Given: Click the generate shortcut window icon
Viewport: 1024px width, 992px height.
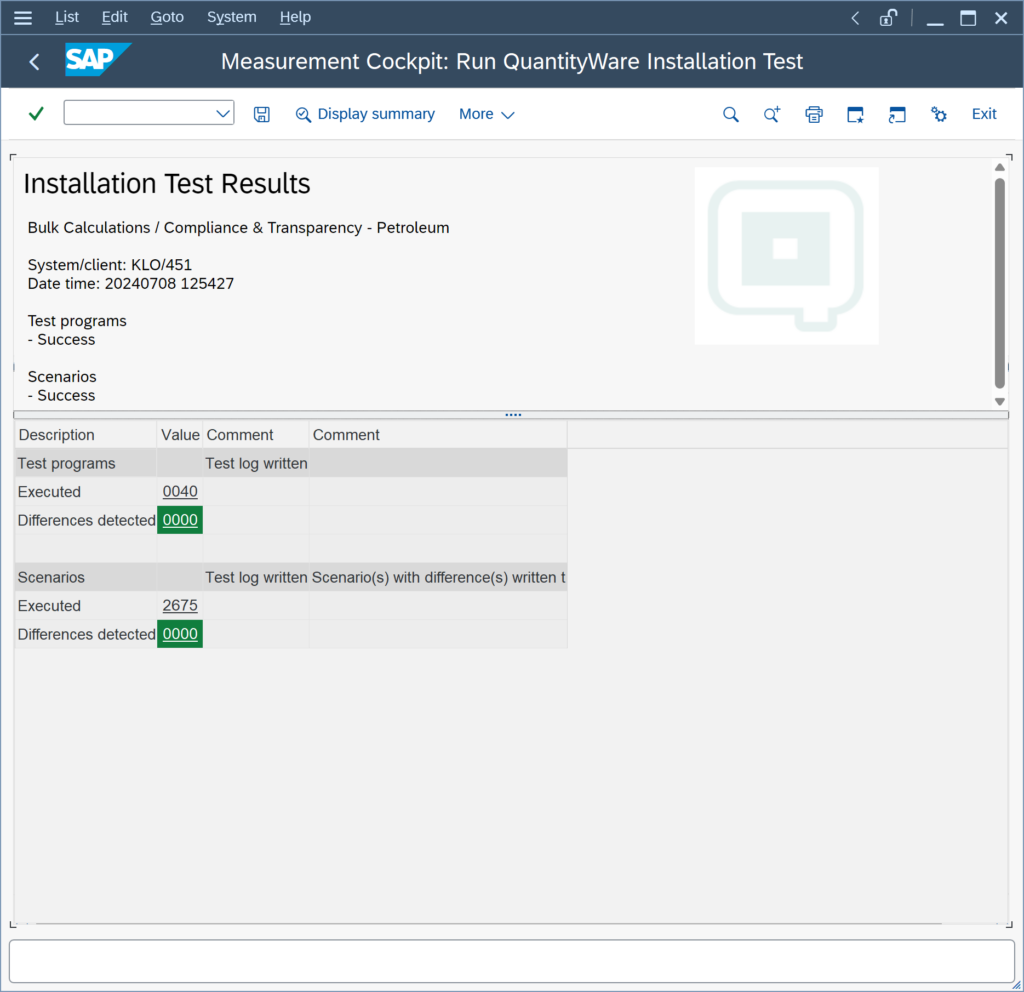Looking at the screenshot, I should [897, 114].
